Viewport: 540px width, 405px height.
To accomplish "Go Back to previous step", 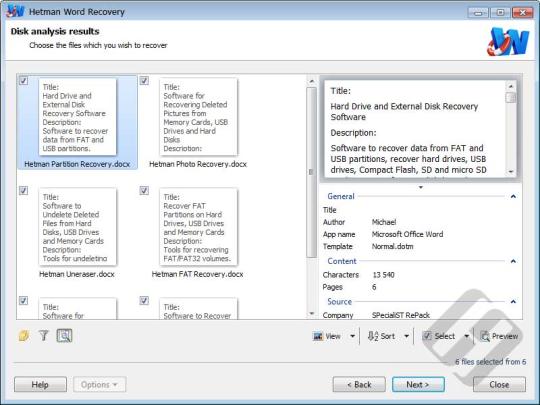I will [x=359, y=384].
